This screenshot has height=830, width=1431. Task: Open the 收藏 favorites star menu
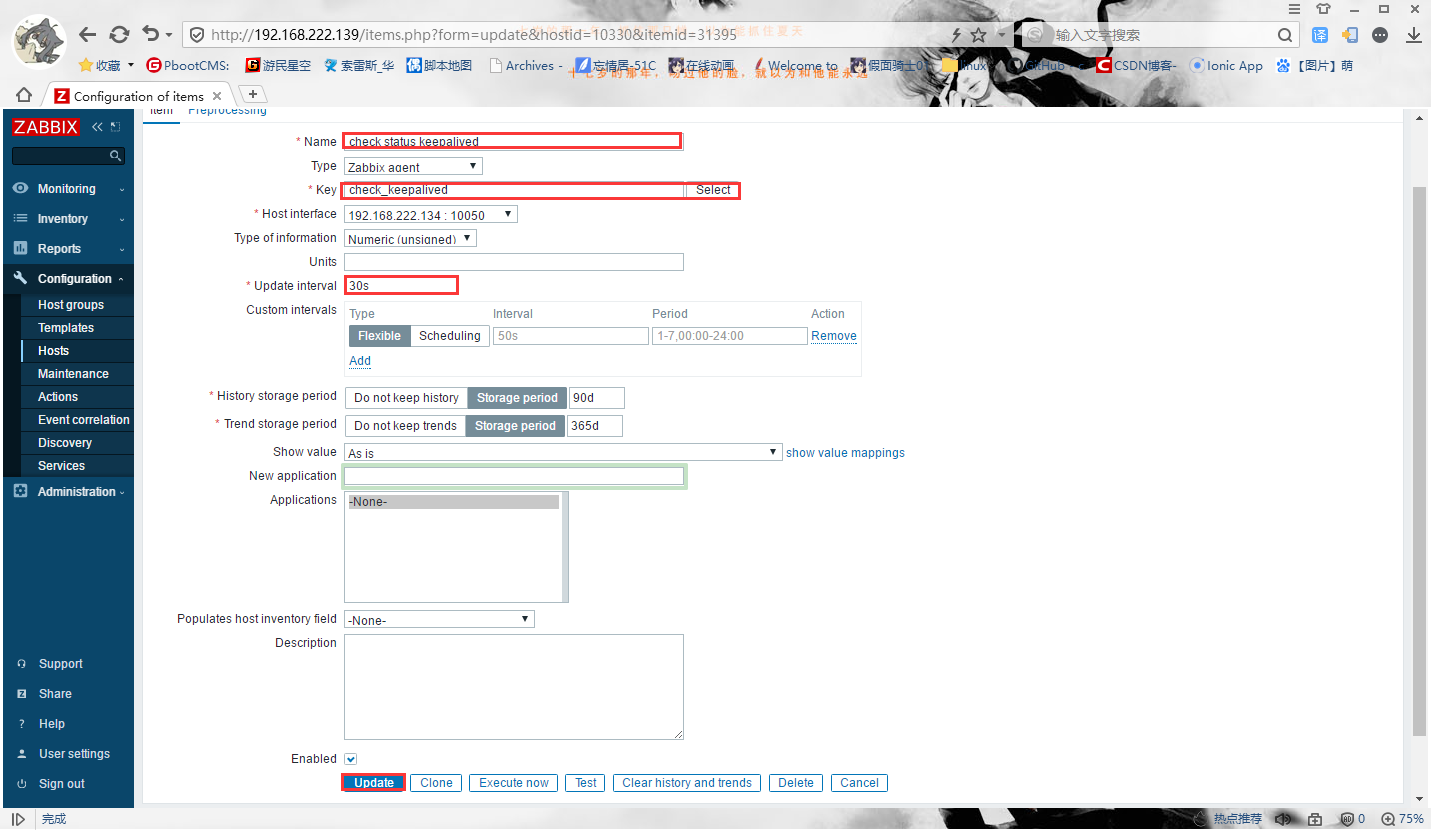point(107,65)
